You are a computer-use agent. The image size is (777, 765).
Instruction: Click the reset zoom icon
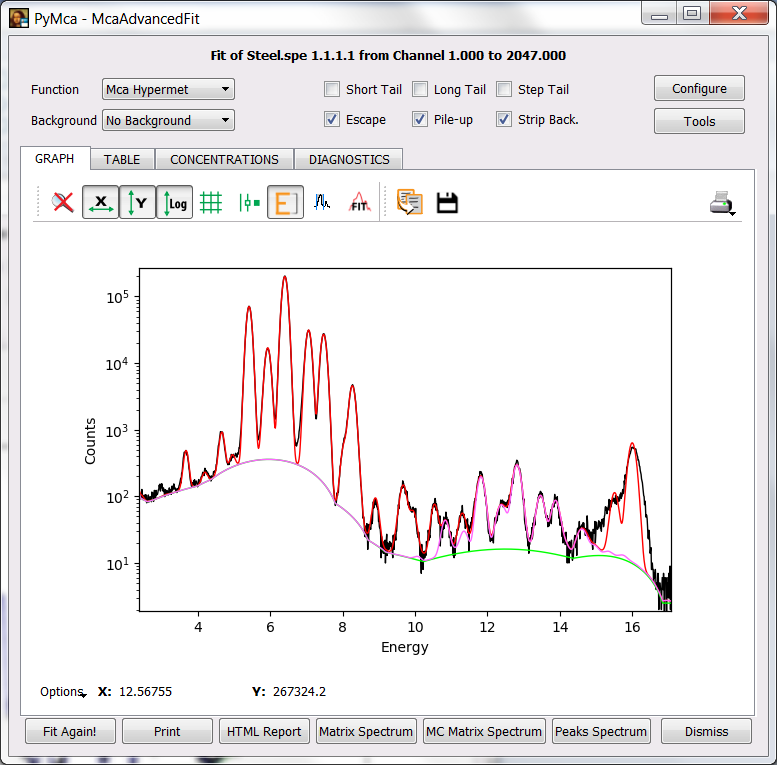[63, 203]
